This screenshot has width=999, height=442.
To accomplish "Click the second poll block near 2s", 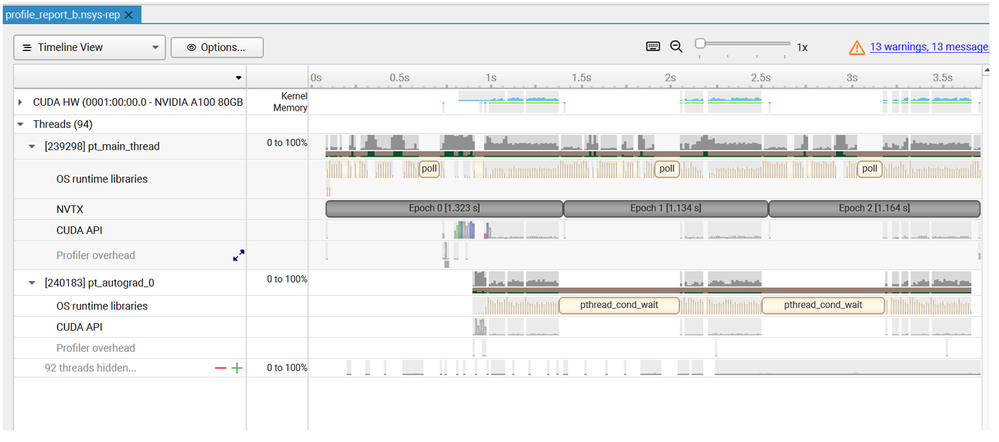I will click(x=666, y=169).
